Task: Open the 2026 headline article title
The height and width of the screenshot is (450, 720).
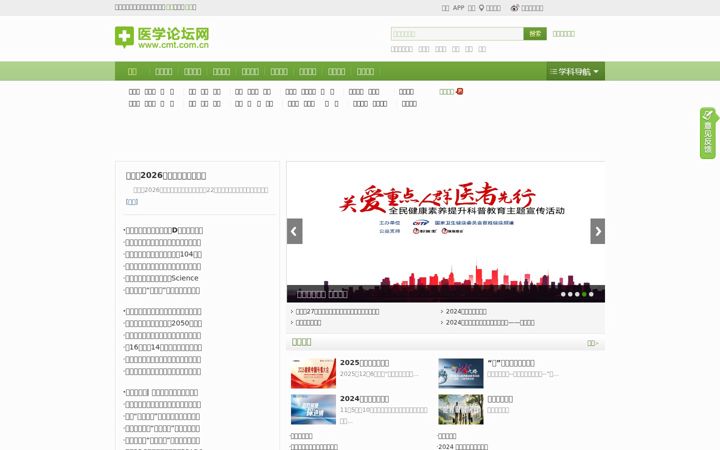Action: [166, 175]
